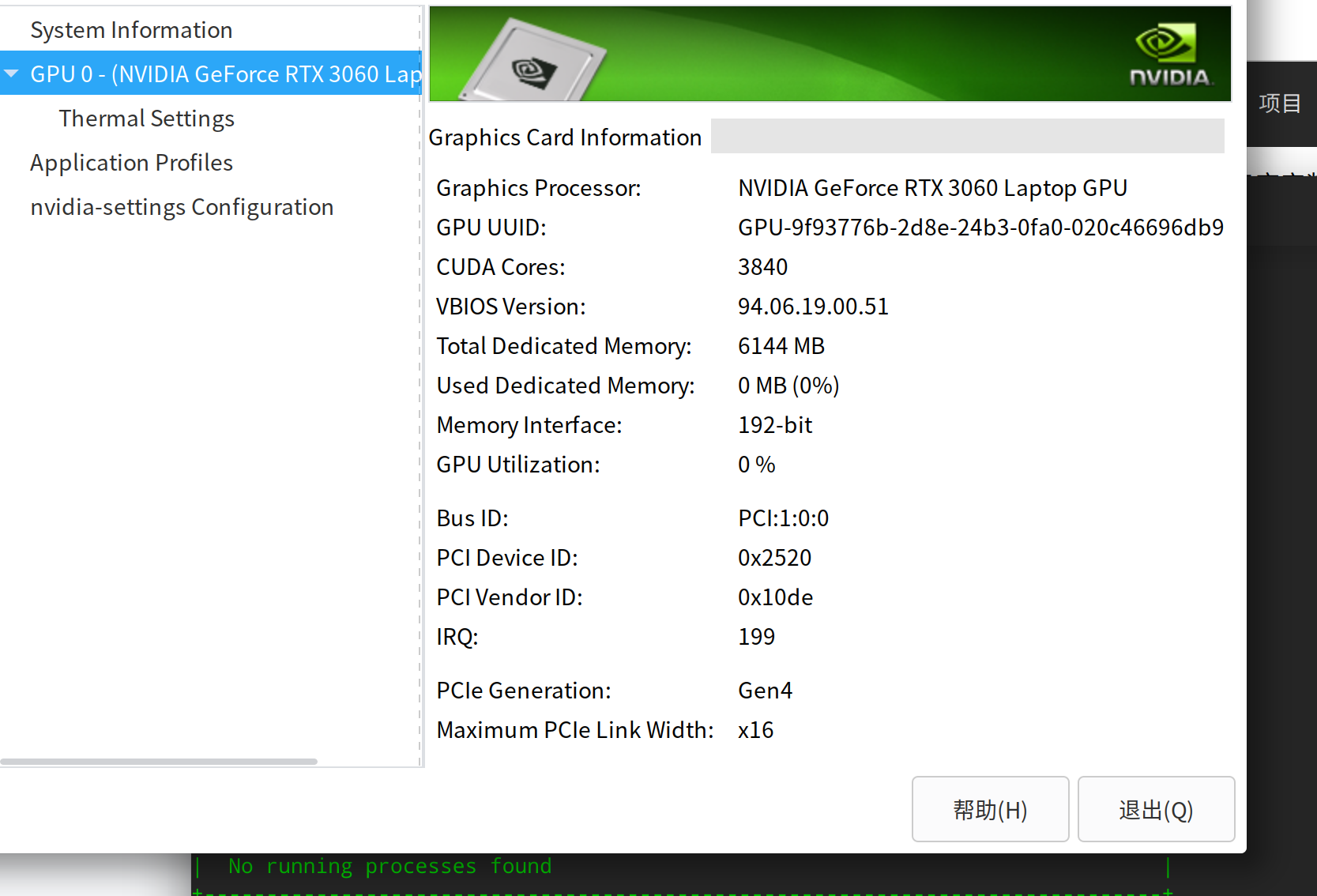Click the VBIOS Version value 94.06.19.00.51
The height and width of the screenshot is (896, 1317).
(813, 307)
